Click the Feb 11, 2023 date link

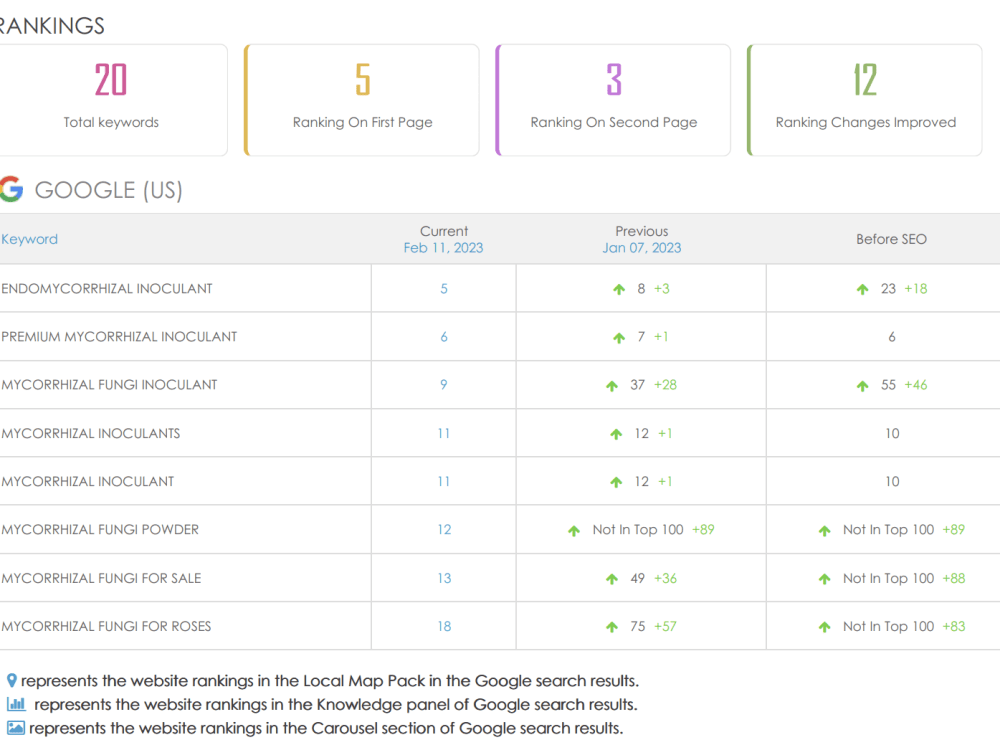point(444,247)
